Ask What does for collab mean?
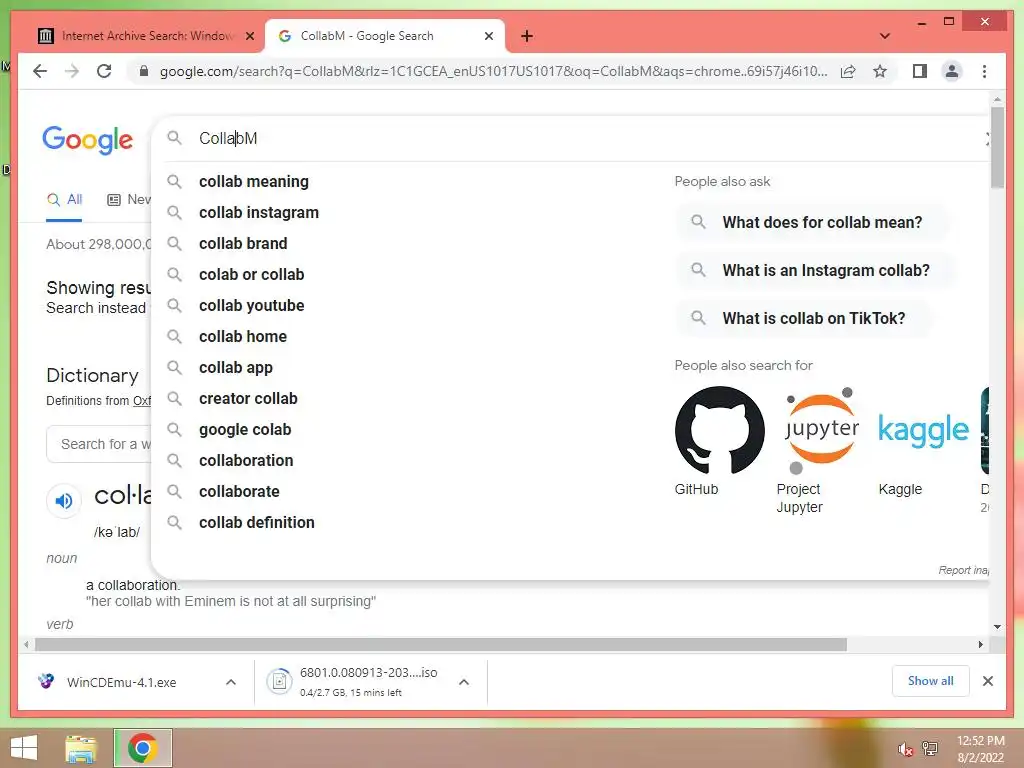Image resolution: width=1024 pixels, height=768 pixels. click(x=812, y=222)
